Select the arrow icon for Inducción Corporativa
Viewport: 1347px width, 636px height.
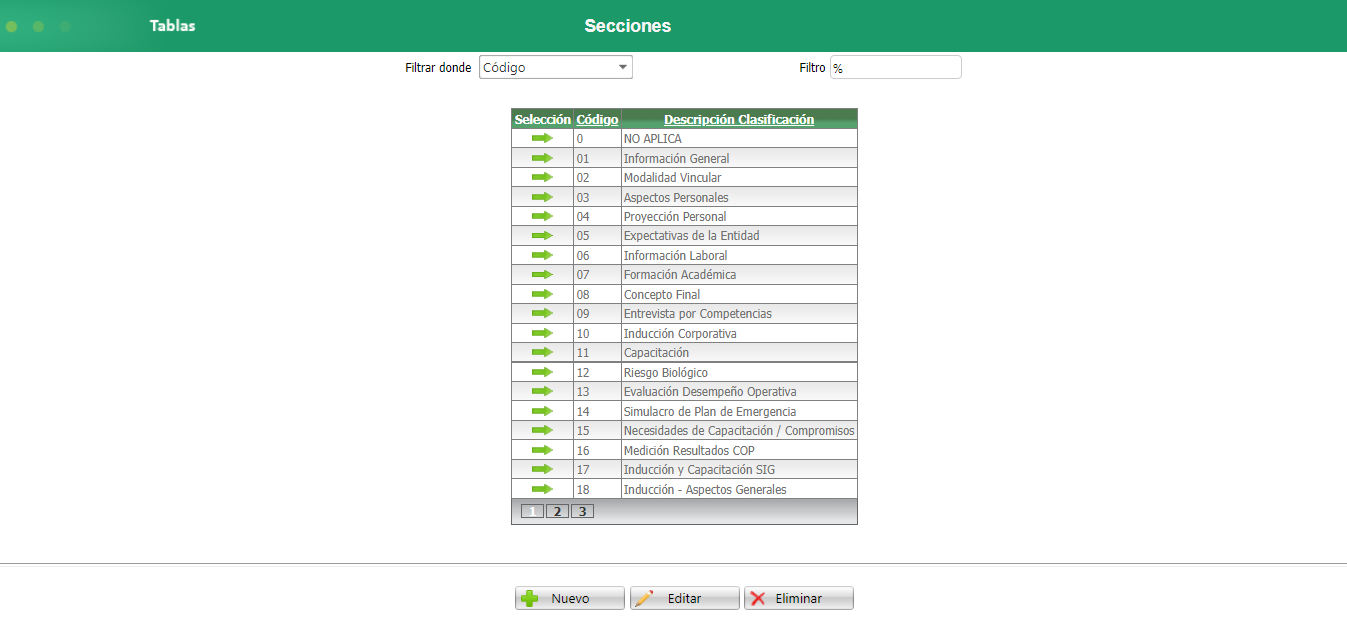pyautogui.click(x=542, y=333)
